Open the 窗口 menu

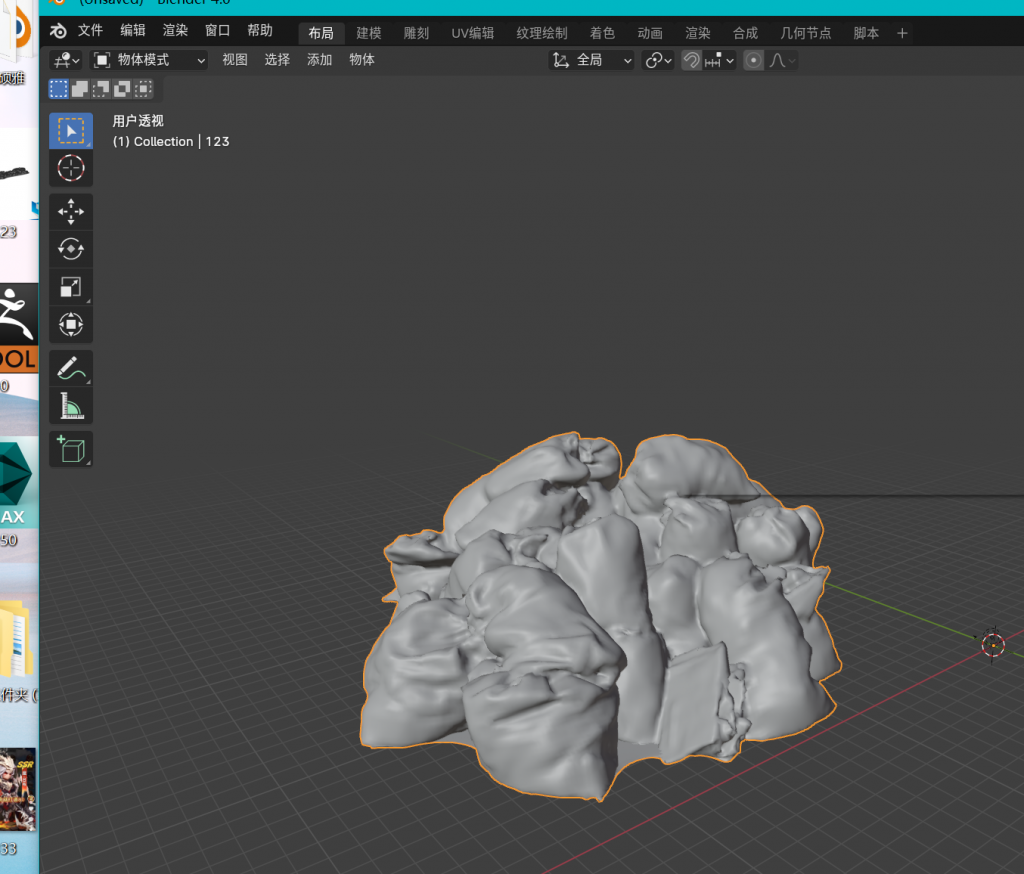click(x=217, y=31)
